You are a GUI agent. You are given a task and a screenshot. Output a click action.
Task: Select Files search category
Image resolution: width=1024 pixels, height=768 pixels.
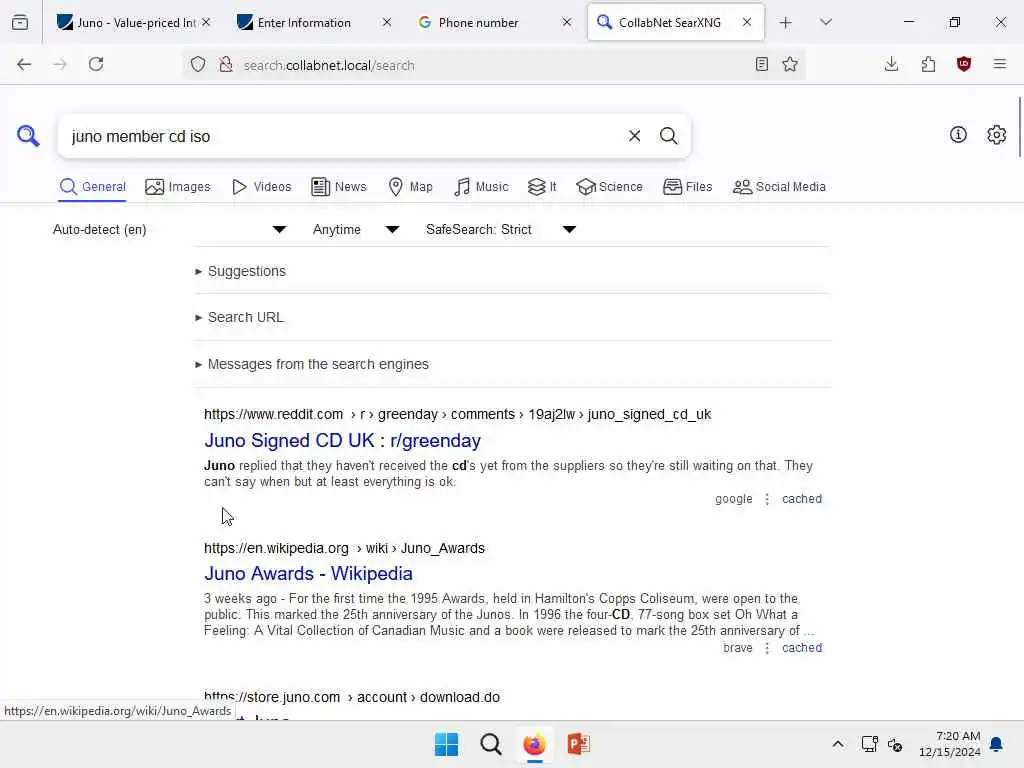point(688,187)
